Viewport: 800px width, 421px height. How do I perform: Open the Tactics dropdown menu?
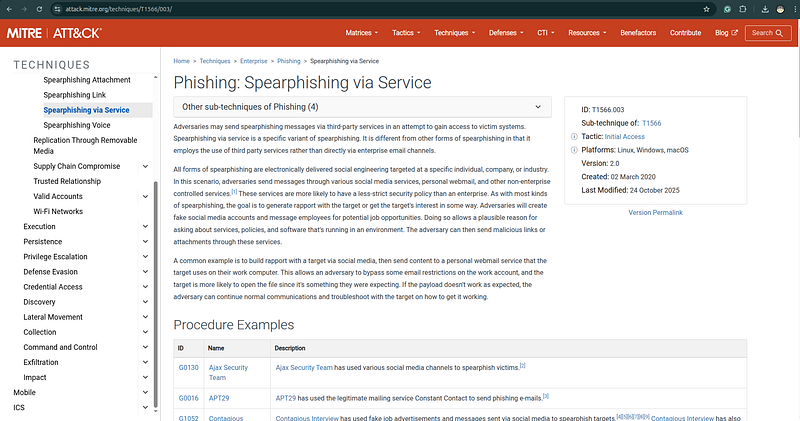click(406, 33)
